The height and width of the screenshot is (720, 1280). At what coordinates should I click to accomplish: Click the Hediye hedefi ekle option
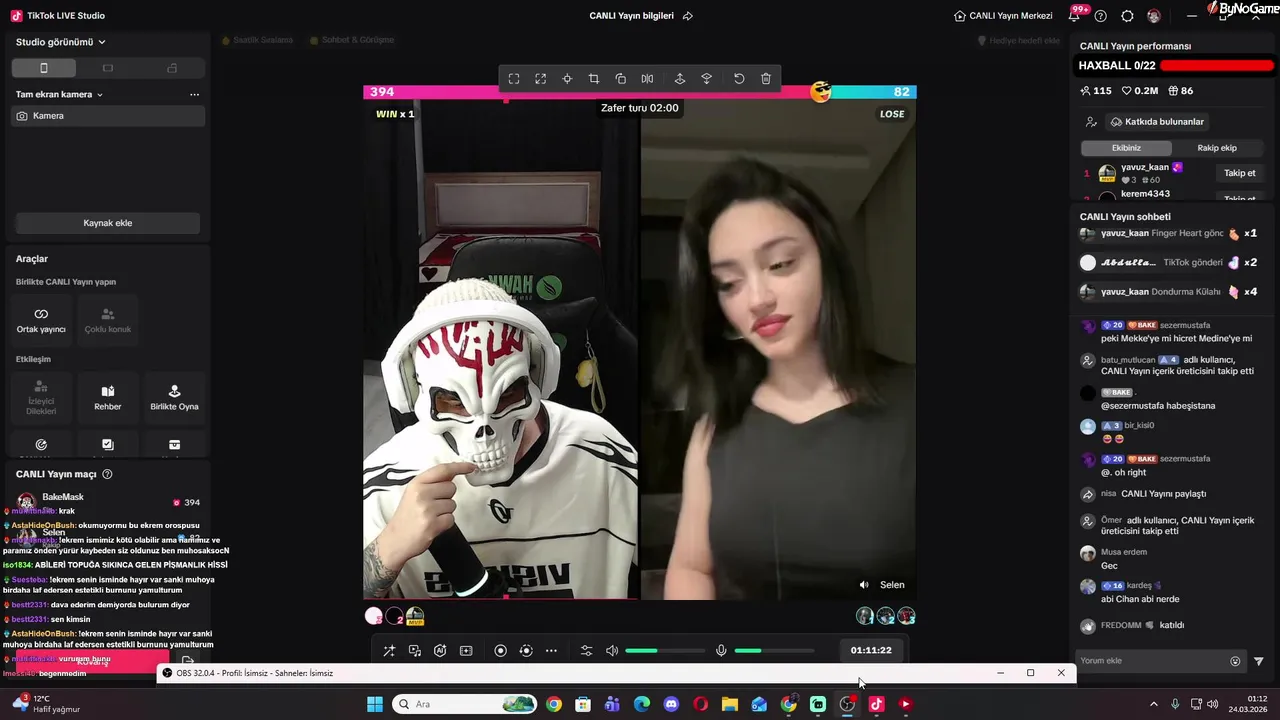pyautogui.click(x=1019, y=41)
